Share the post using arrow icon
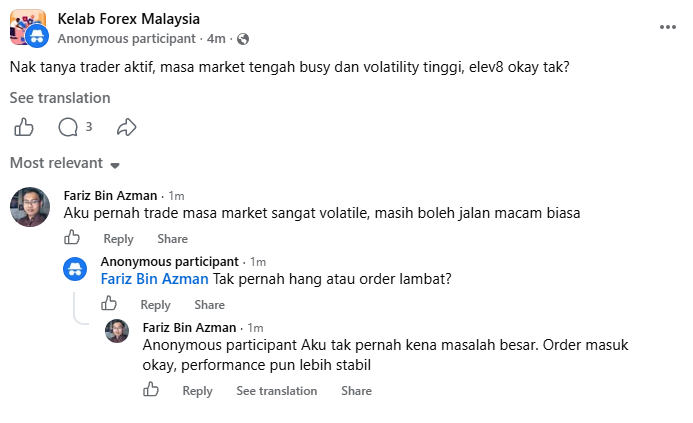The width and height of the screenshot is (693, 423). 126,127
